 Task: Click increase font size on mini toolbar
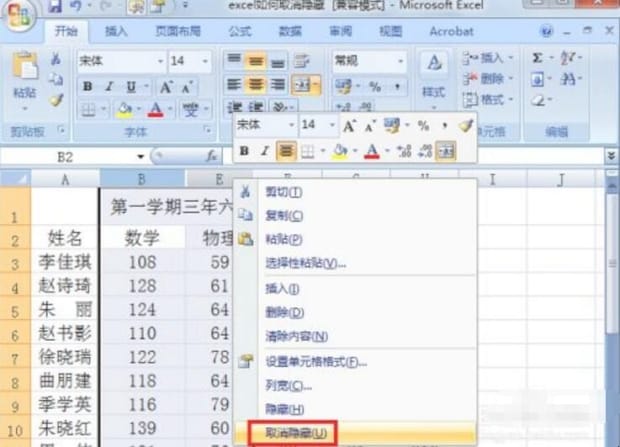click(x=350, y=125)
